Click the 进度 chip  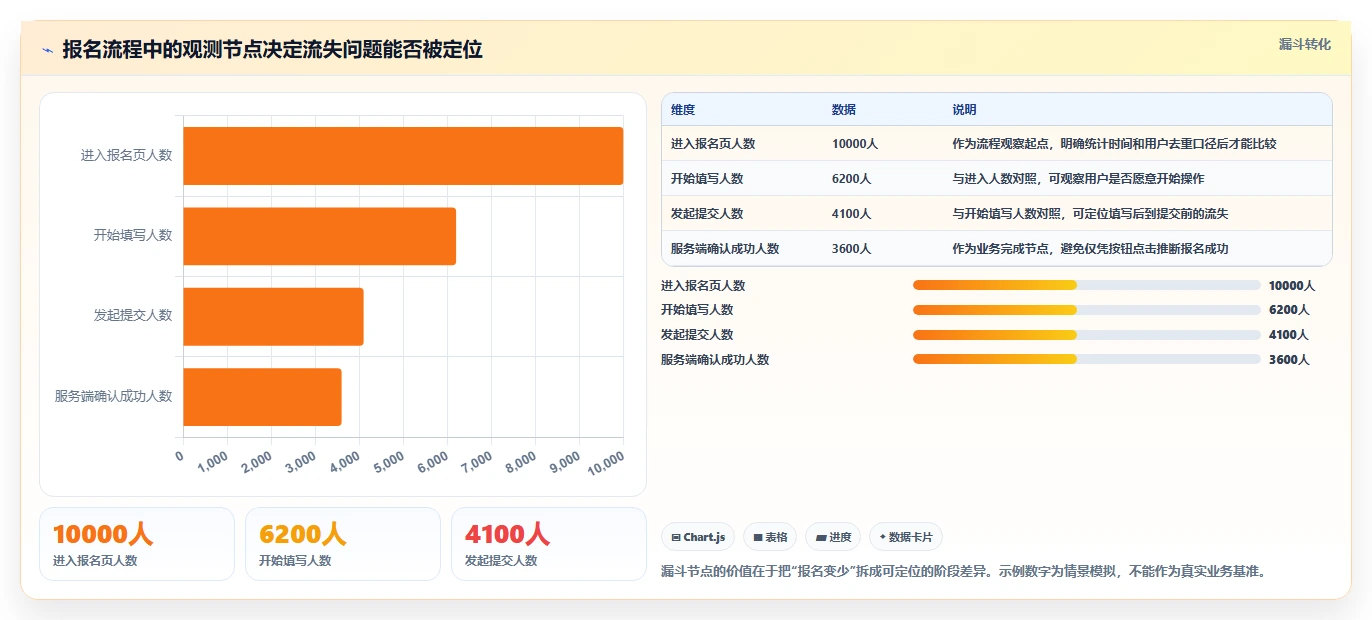833,537
